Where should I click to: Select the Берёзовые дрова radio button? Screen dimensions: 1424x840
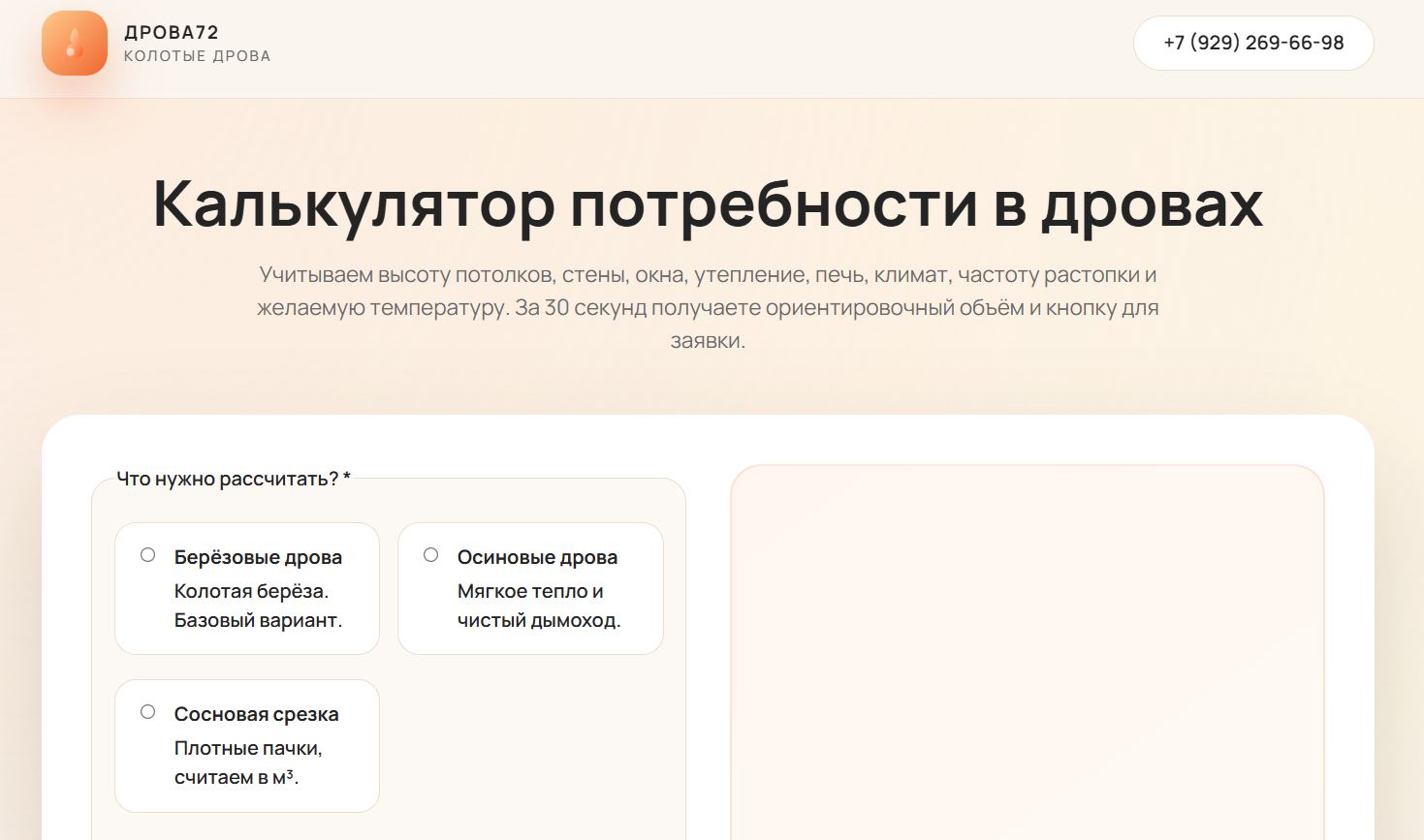click(x=148, y=555)
